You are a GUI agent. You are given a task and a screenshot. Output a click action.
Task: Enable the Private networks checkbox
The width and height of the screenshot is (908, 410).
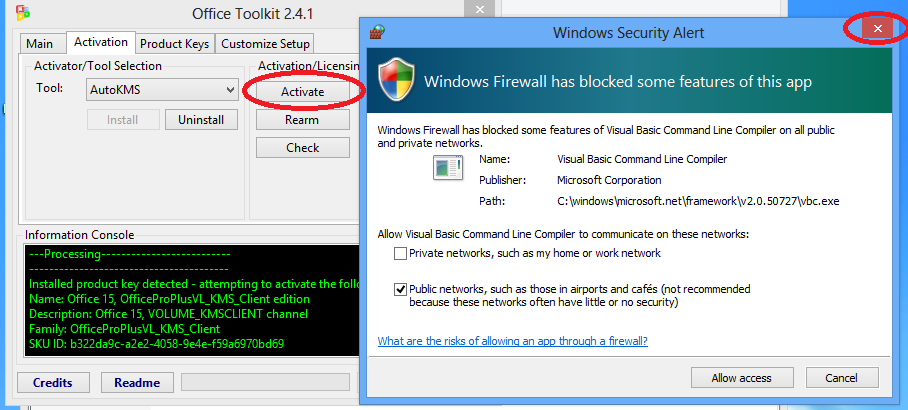click(401, 254)
